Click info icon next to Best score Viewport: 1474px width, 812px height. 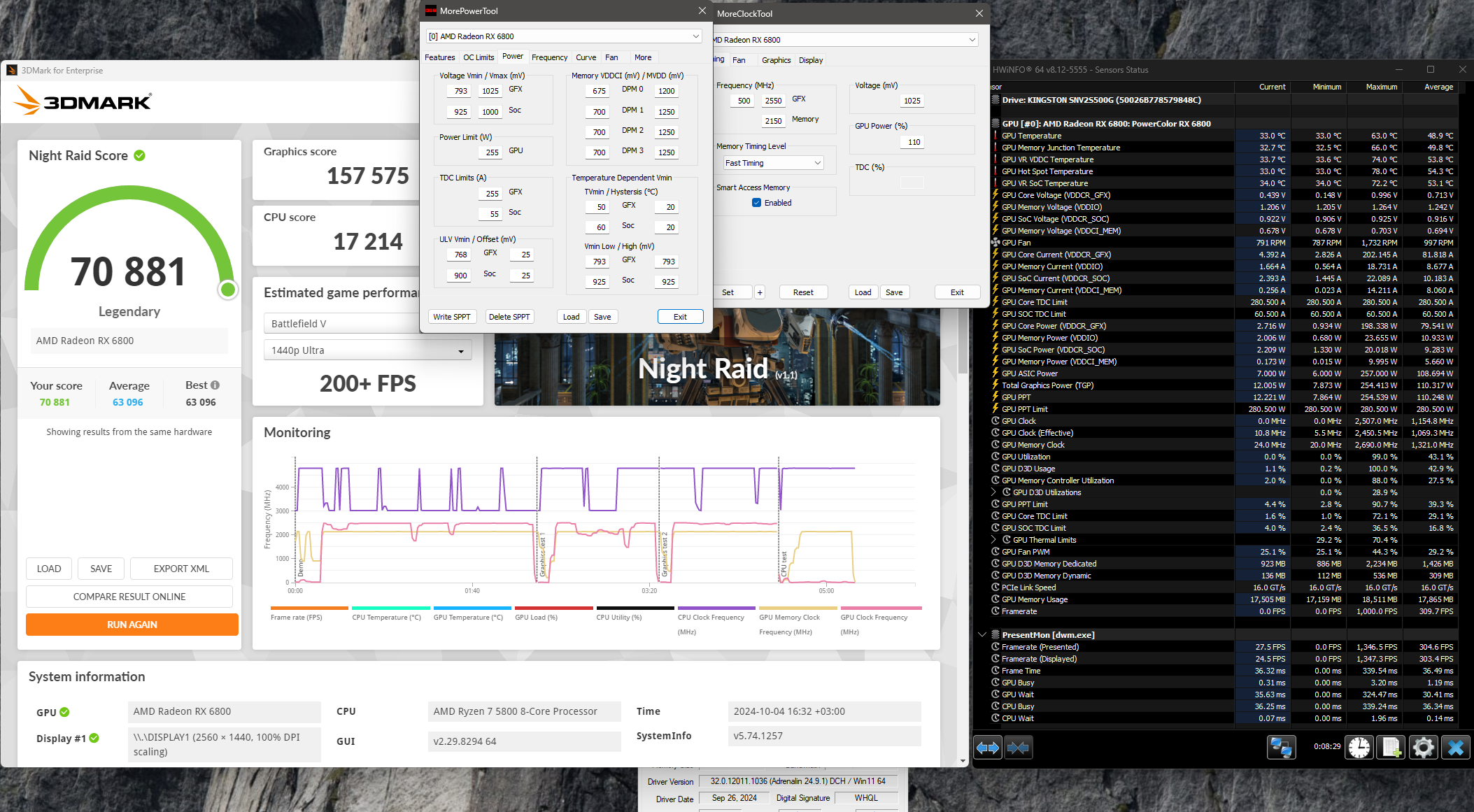[215, 385]
